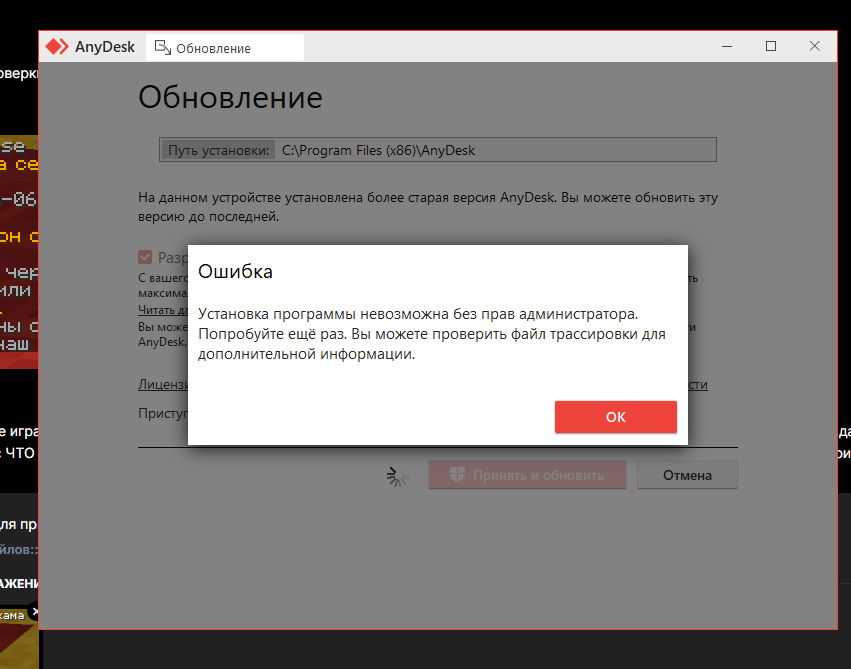Click the AnyDesk logo in title bar
Image resolution: width=851 pixels, height=669 pixels.
pos(56,47)
